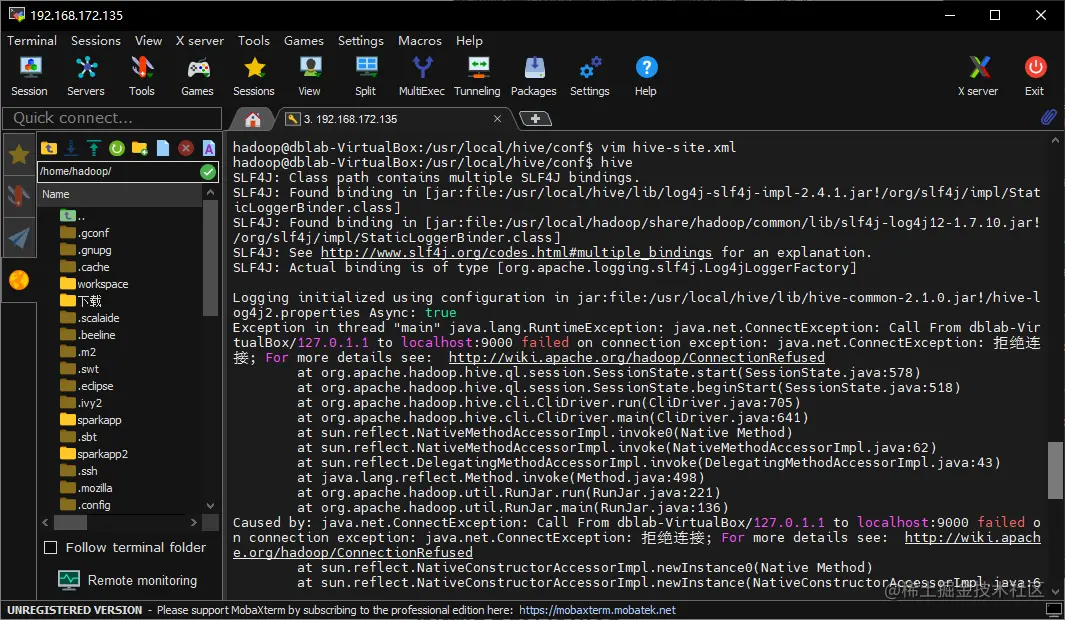The width and height of the screenshot is (1065, 620).
Task: Click the paperclip attachment icon
Action: pos(1049,117)
